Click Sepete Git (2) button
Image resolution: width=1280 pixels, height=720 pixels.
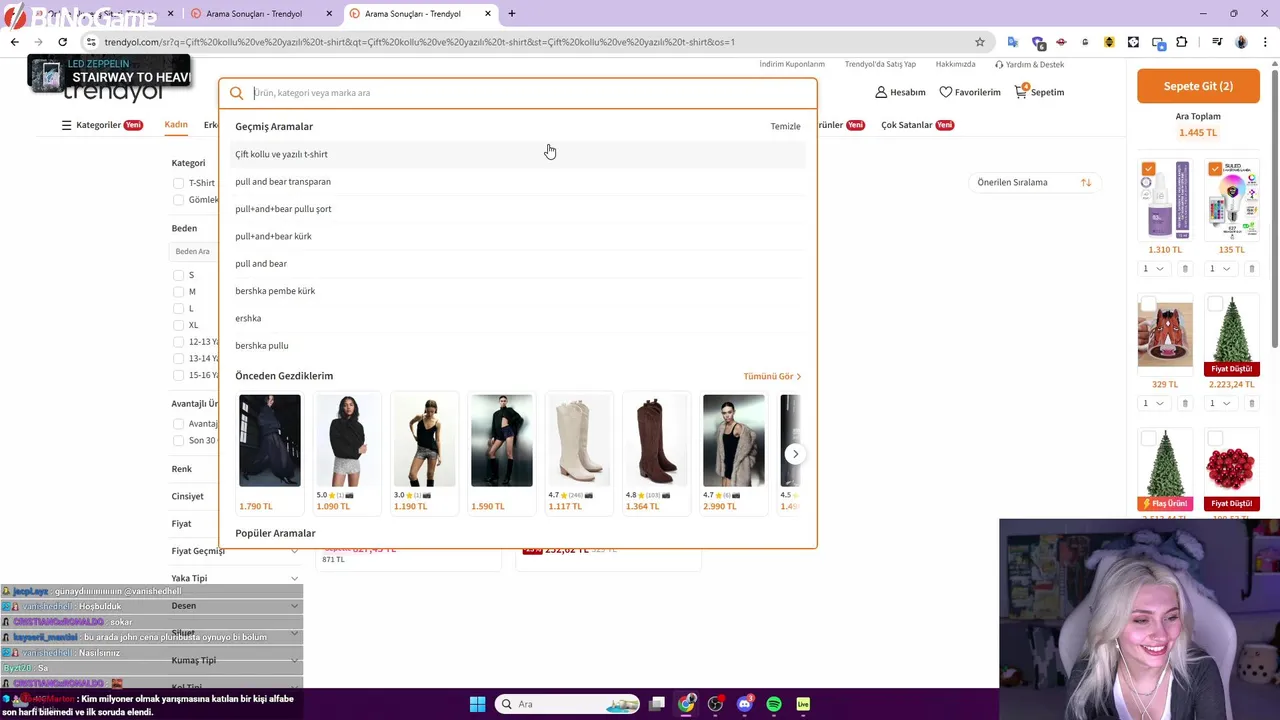[x=1198, y=86]
